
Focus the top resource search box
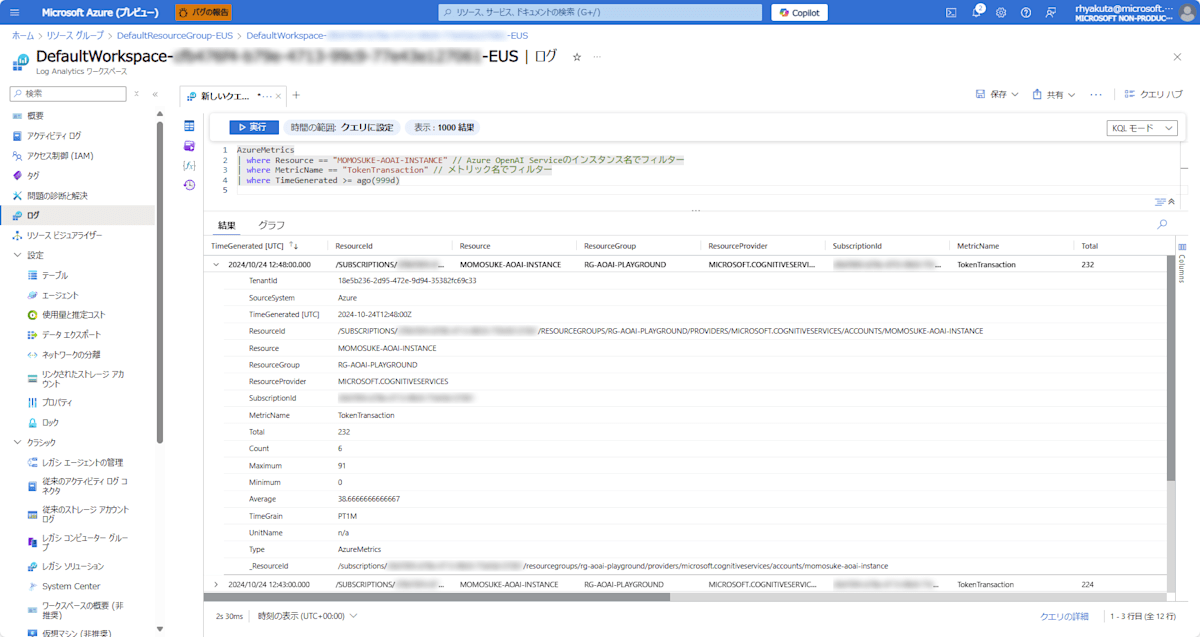tap(601, 12)
